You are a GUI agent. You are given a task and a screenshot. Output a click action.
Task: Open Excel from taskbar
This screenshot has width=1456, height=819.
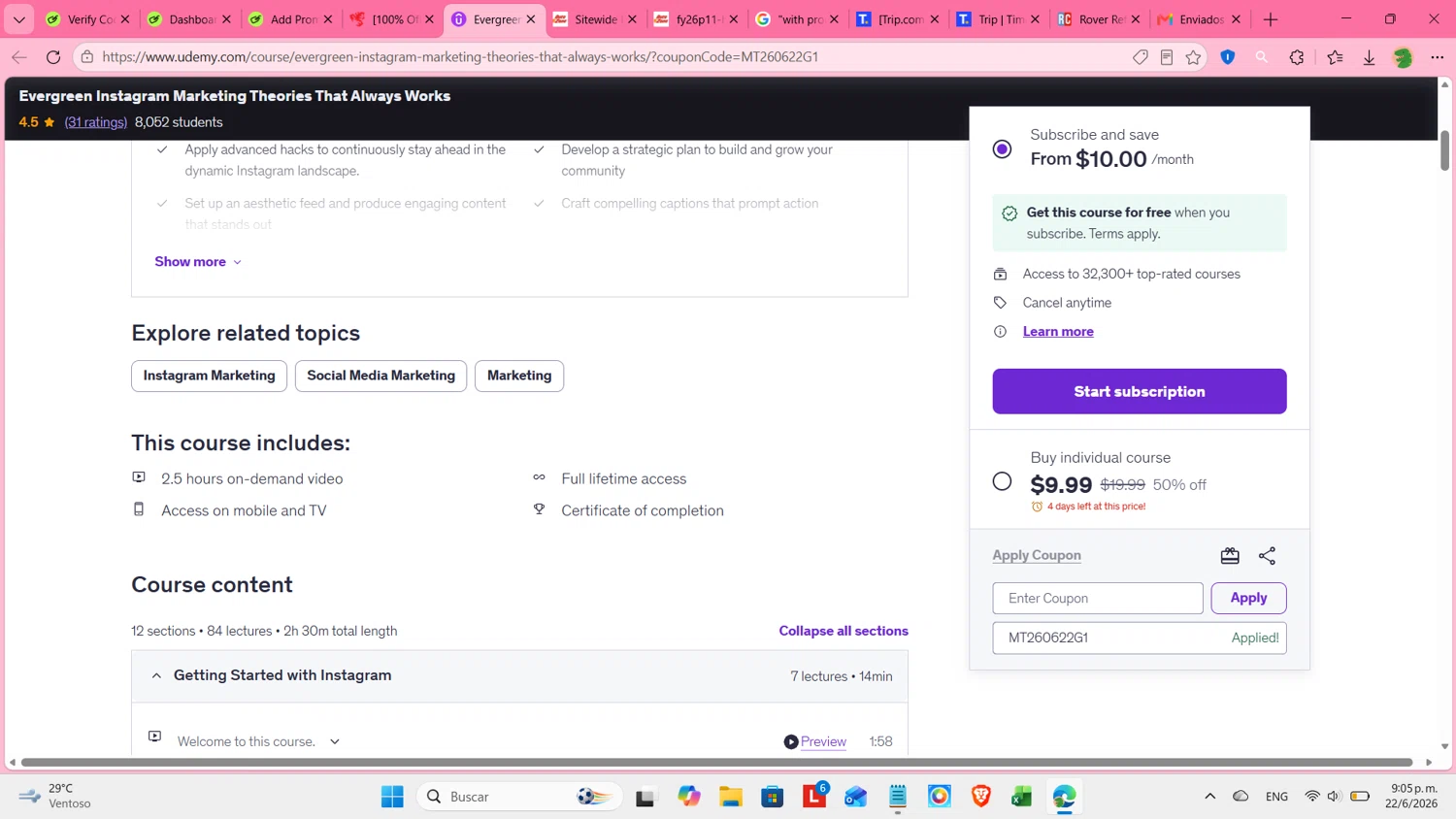[x=1021, y=797]
